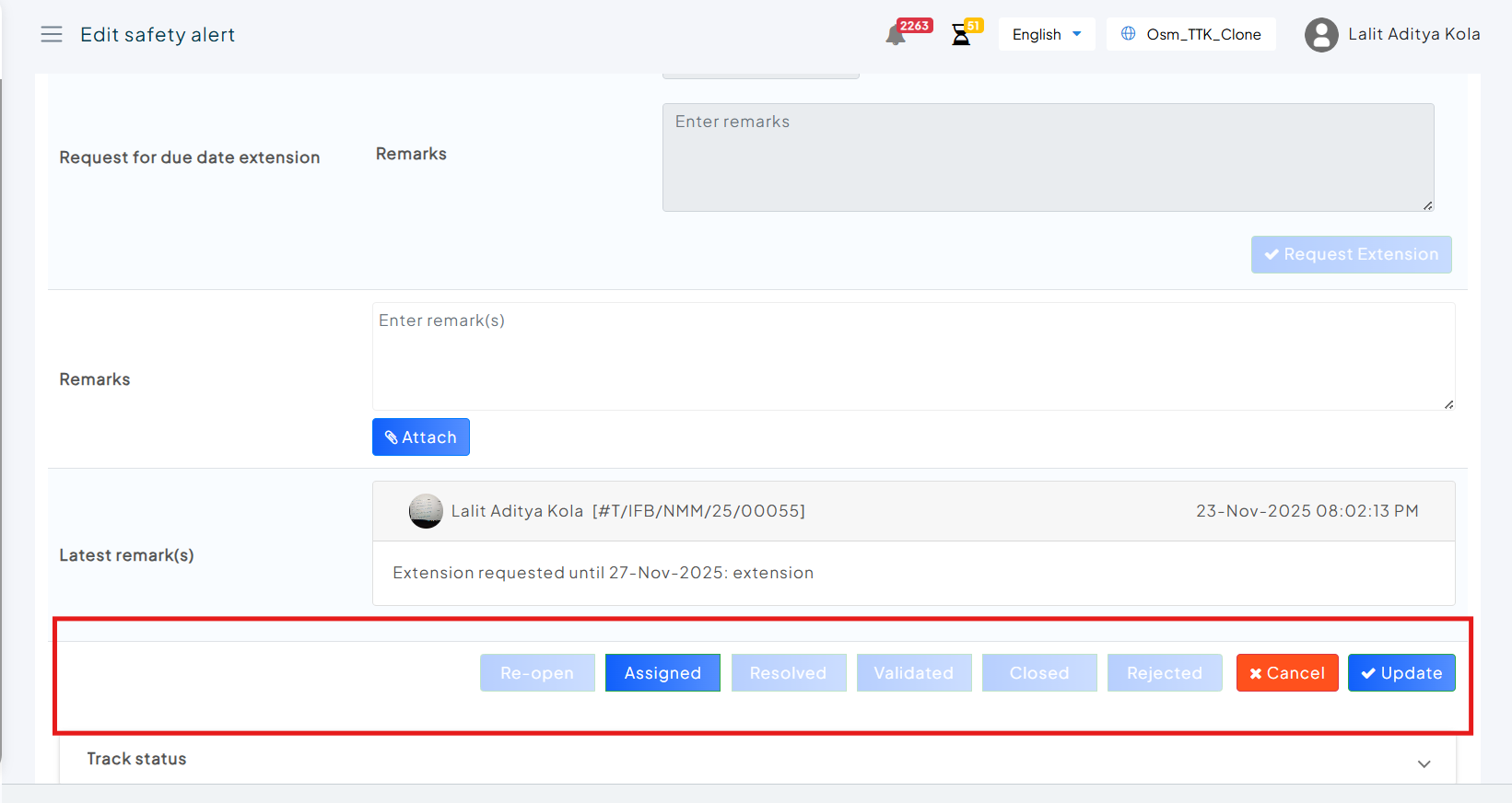Open the hamburger navigation menu
Screen dimensions: 1512x803
[52, 35]
